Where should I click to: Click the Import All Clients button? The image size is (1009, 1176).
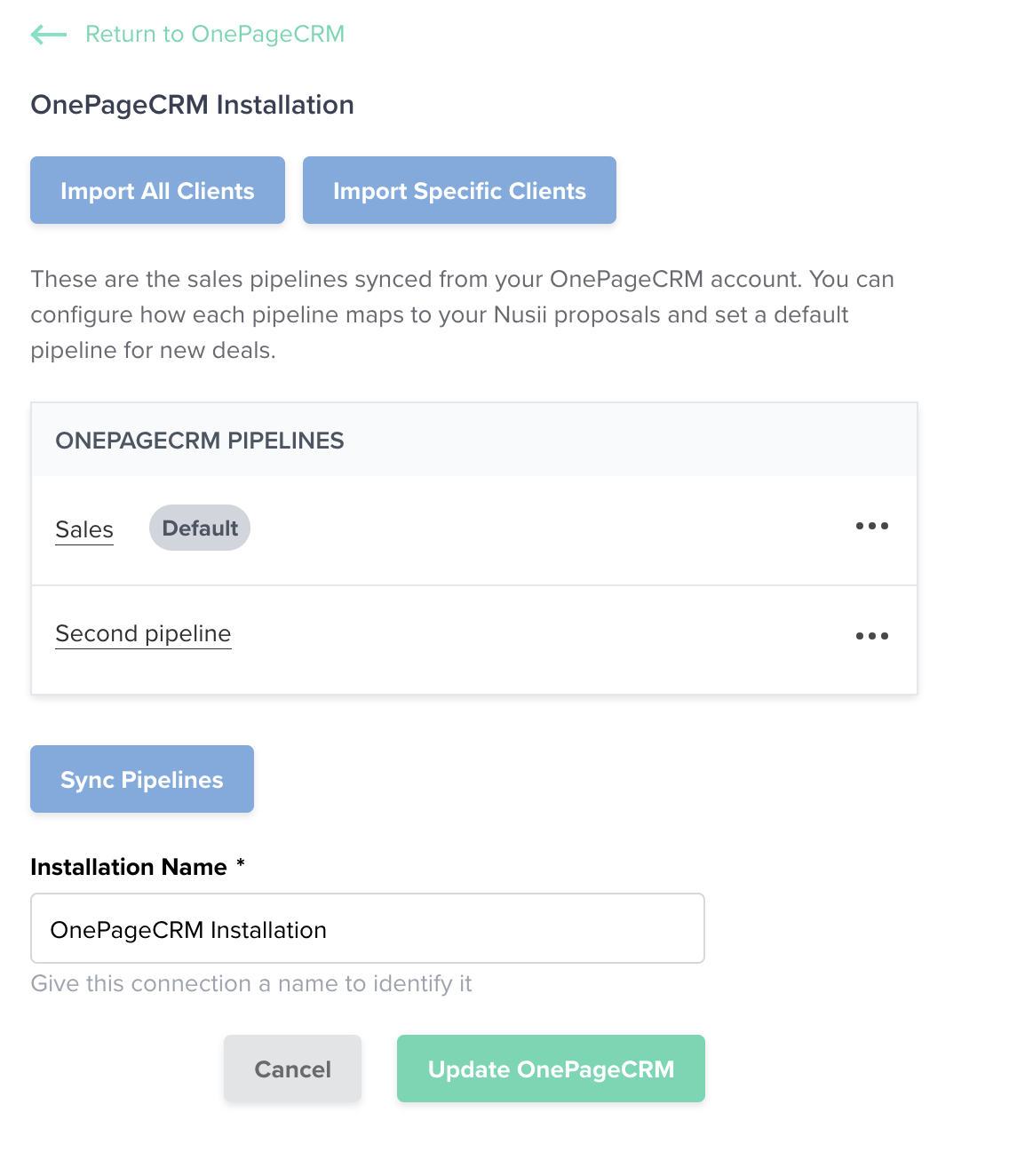(x=157, y=189)
